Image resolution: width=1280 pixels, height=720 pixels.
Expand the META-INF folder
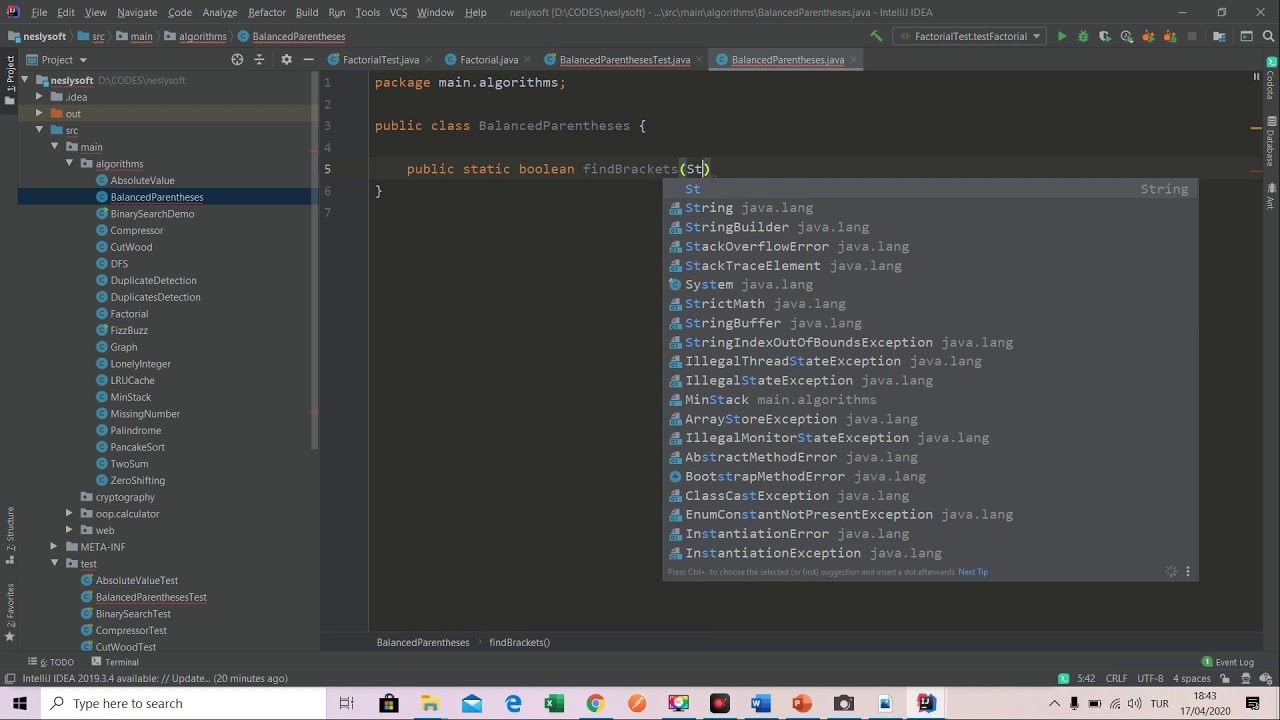(x=54, y=547)
